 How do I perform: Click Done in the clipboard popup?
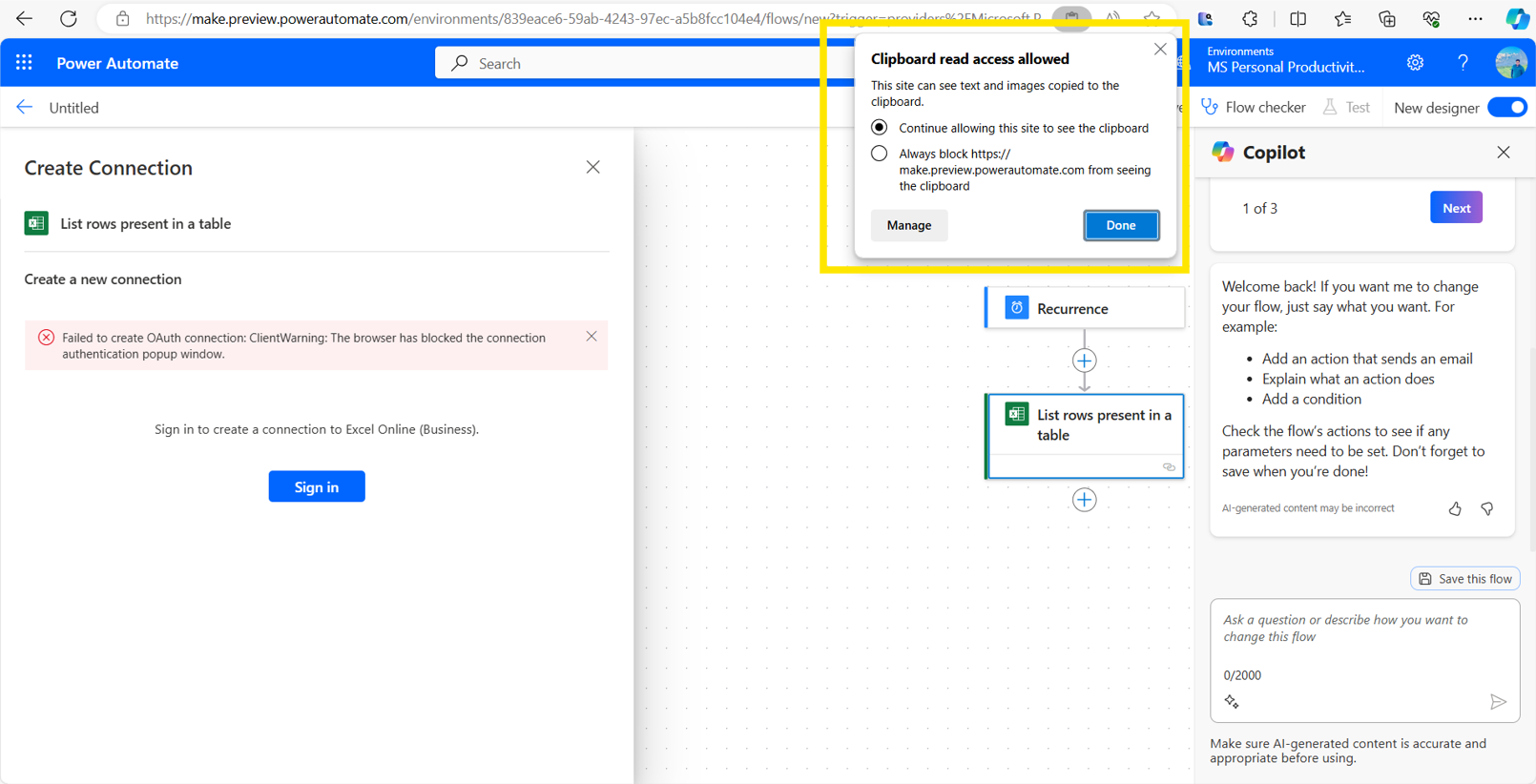tap(1121, 225)
